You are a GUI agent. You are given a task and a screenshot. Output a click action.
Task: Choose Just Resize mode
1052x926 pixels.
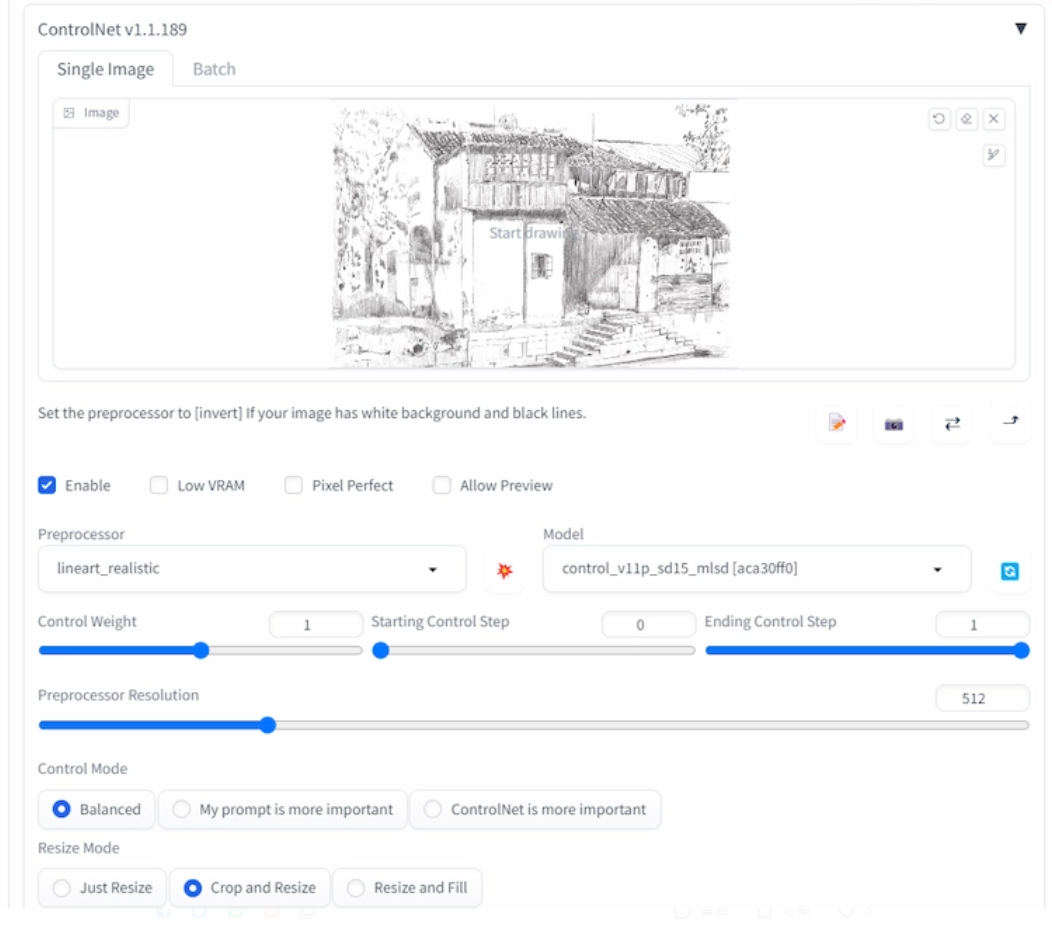click(102, 888)
